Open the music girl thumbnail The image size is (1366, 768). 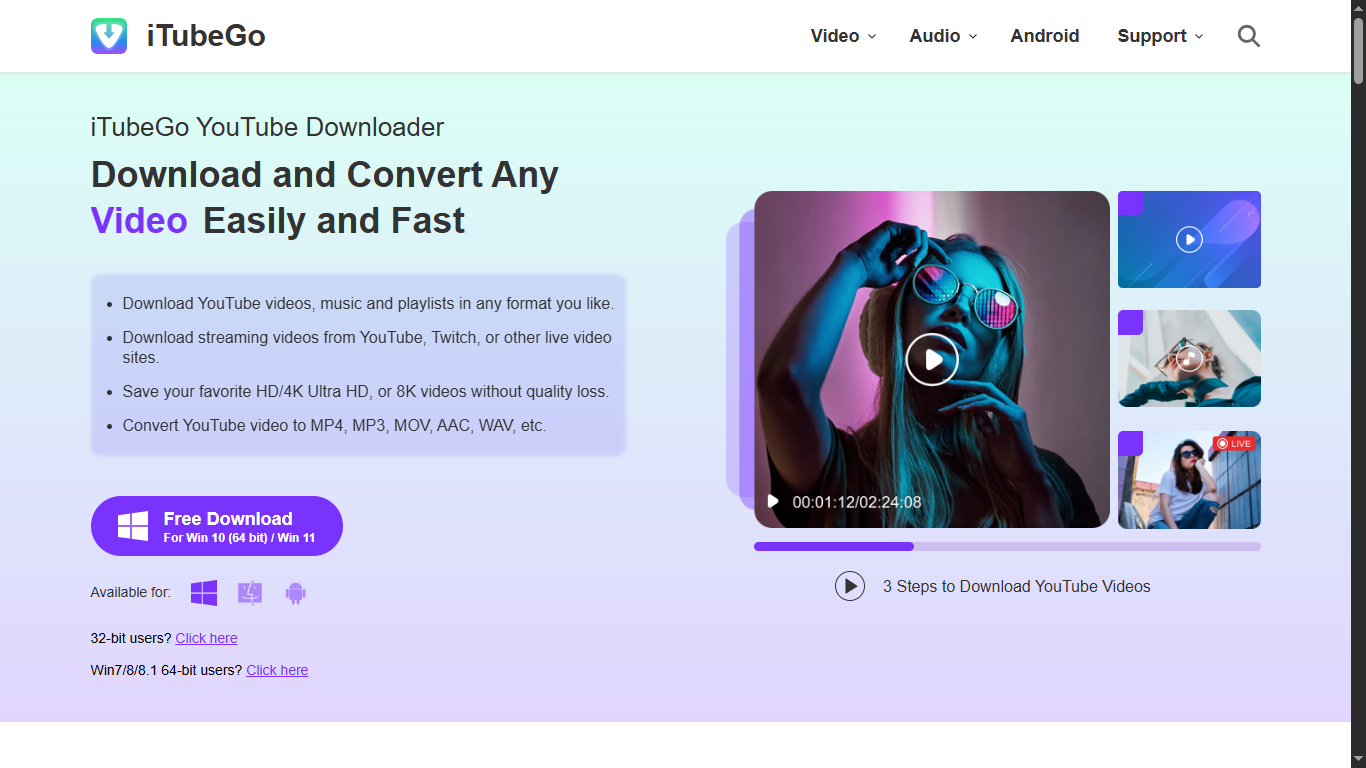pos(1189,358)
